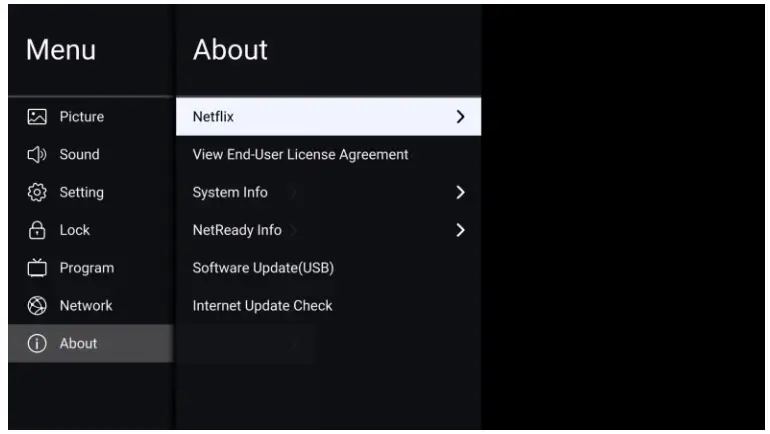Expand System Info via its chevron
Viewport: 770px width, 434px height.
[x=460, y=192]
